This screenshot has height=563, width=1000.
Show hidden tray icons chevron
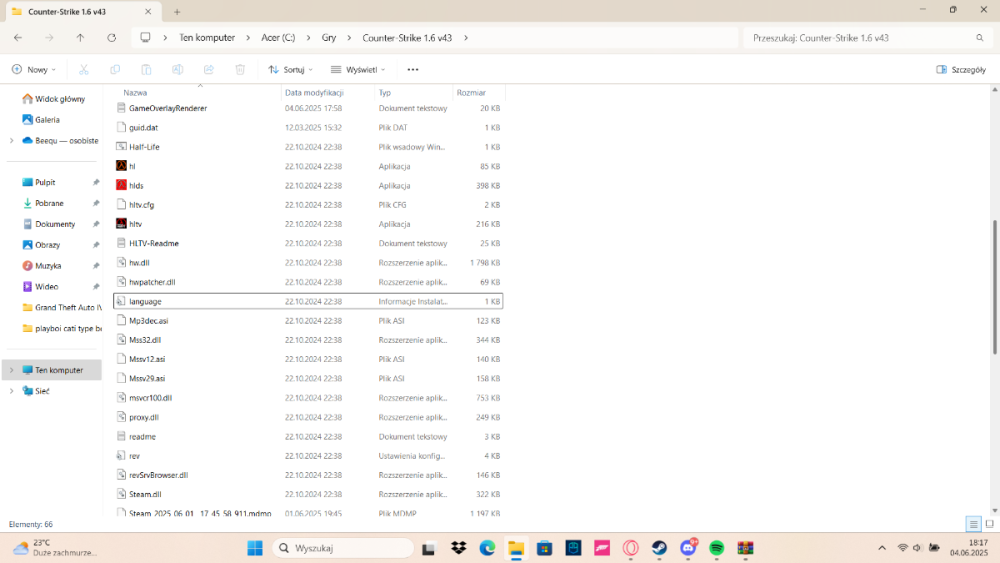[x=882, y=548]
